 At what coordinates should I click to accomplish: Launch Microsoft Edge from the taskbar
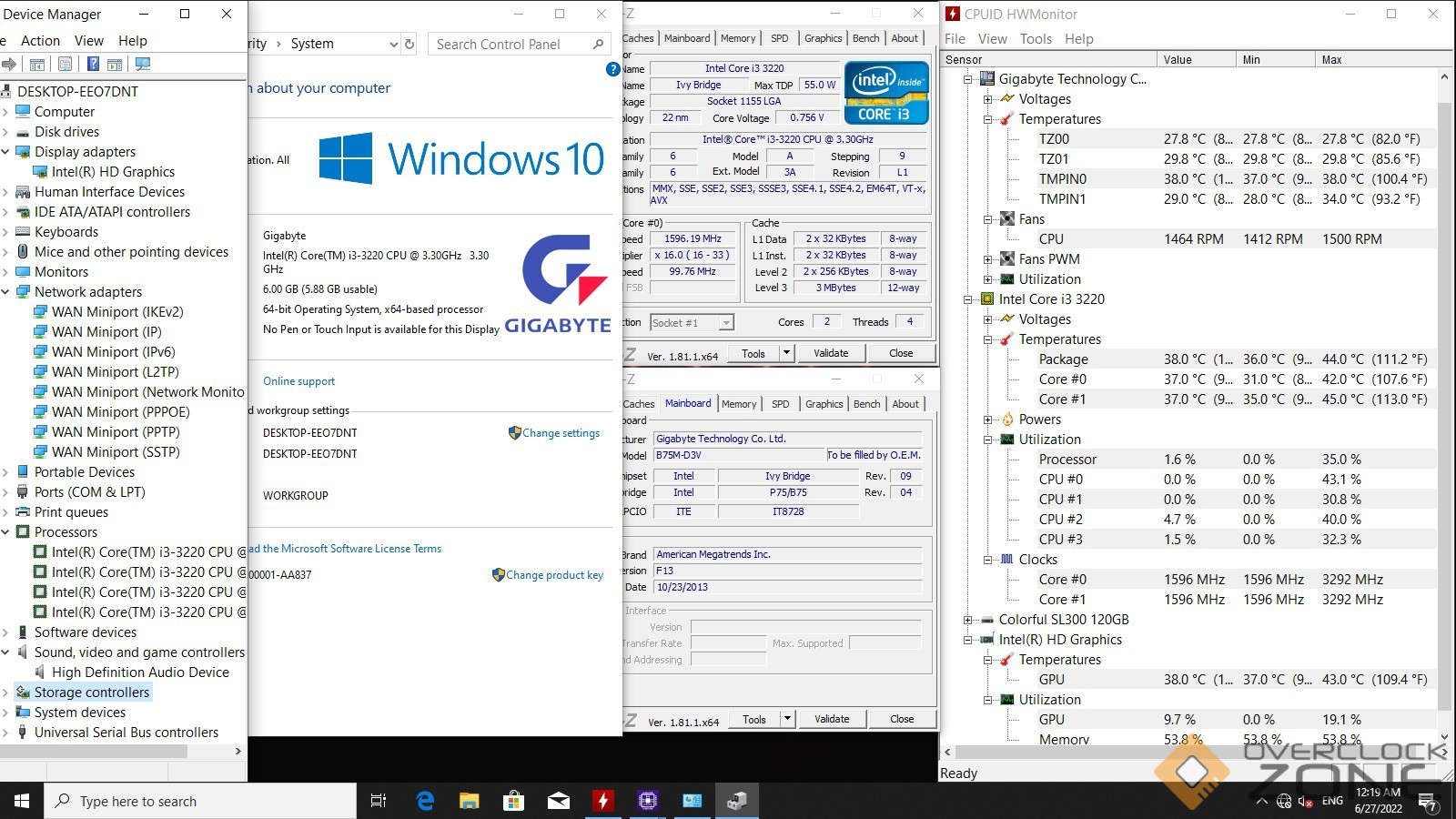425,801
